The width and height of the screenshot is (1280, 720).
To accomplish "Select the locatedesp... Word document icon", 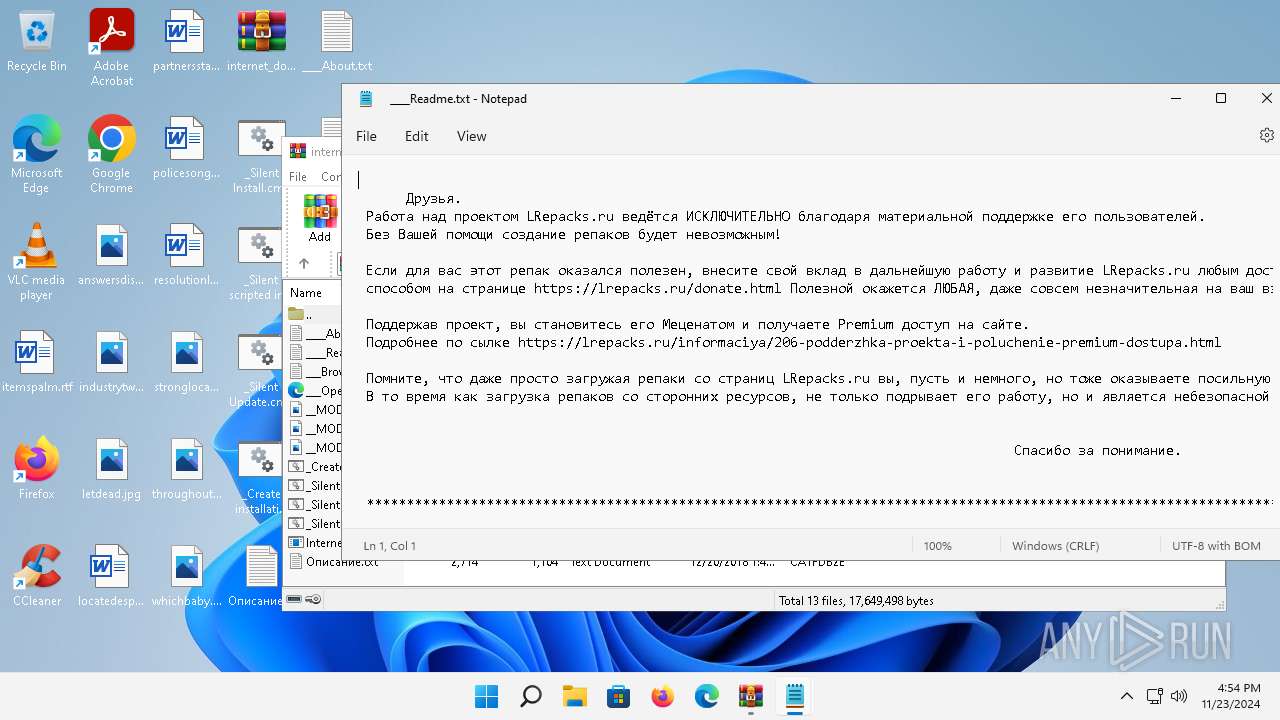I will pos(112,576).
